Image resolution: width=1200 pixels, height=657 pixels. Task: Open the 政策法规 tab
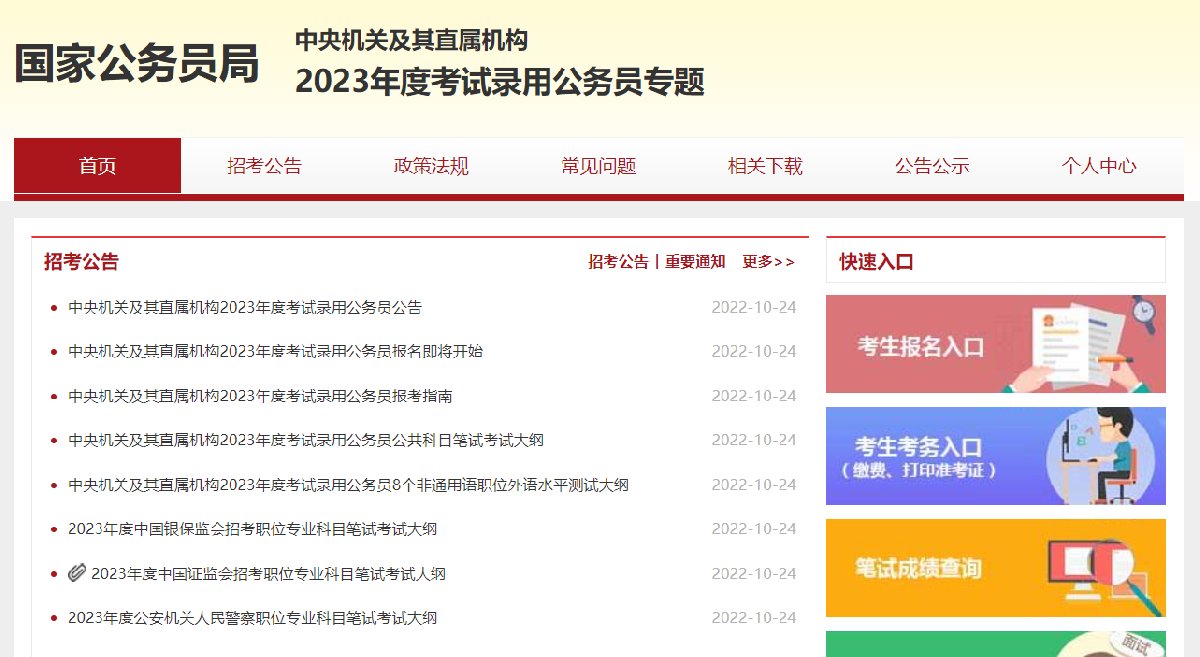click(430, 166)
